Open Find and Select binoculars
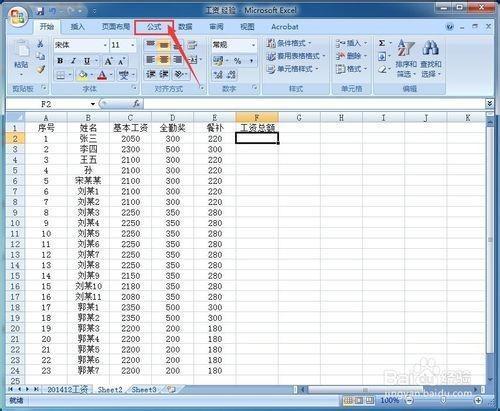The height and width of the screenshot is (411, 500). [x=431, y=59]
